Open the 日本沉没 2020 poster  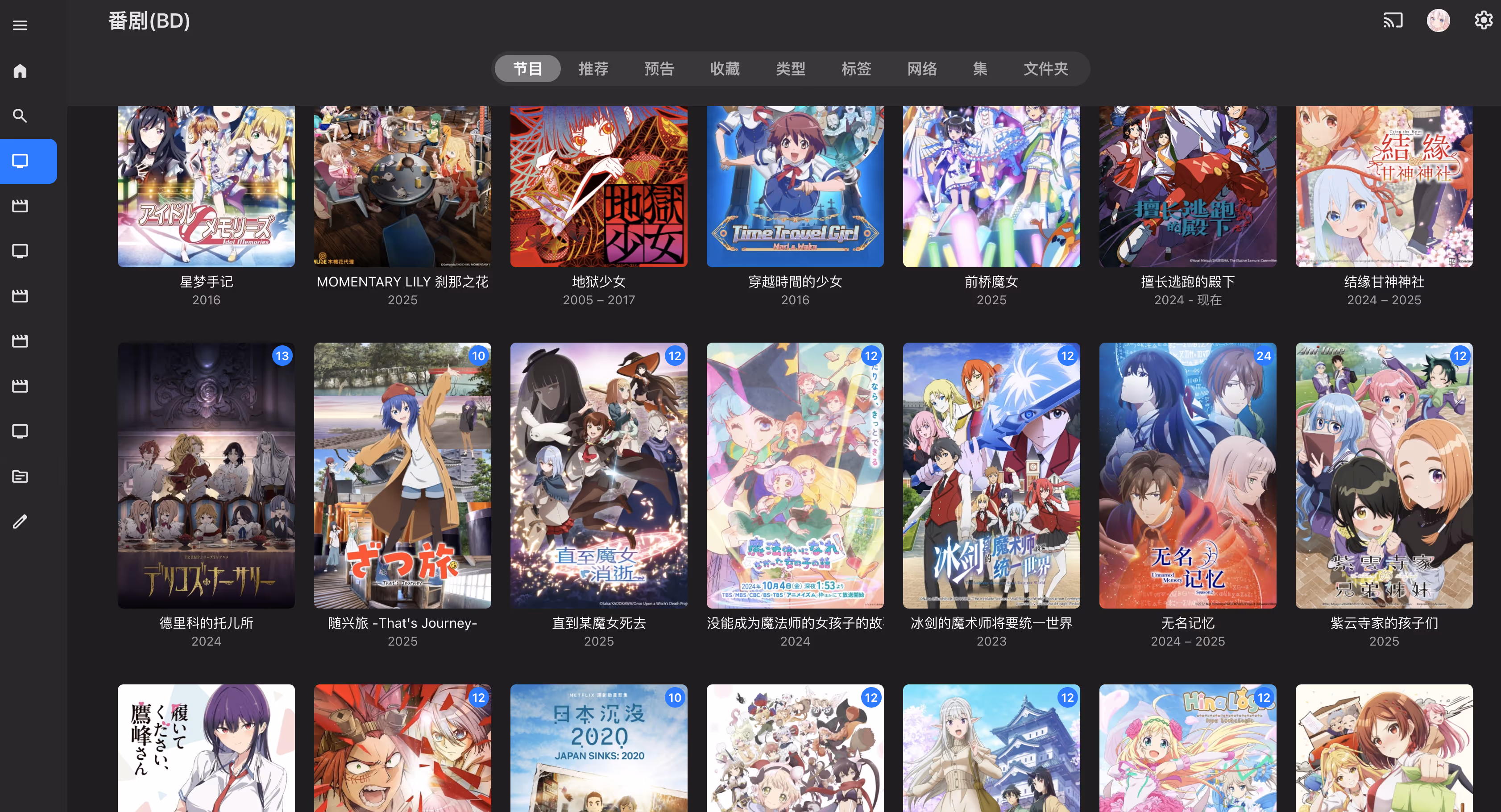click(x=598, y=749)
